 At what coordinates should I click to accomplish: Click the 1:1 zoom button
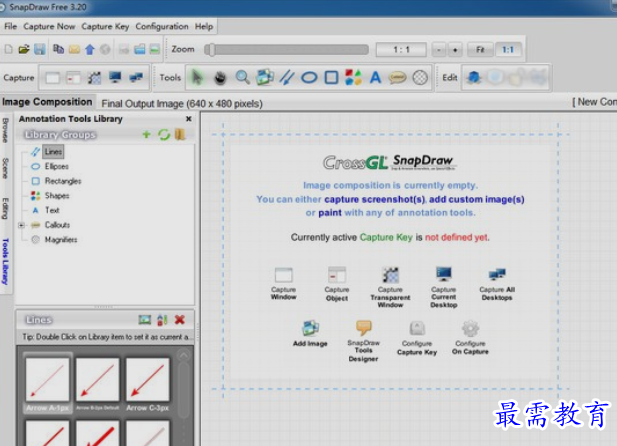(x=508, y=50)
